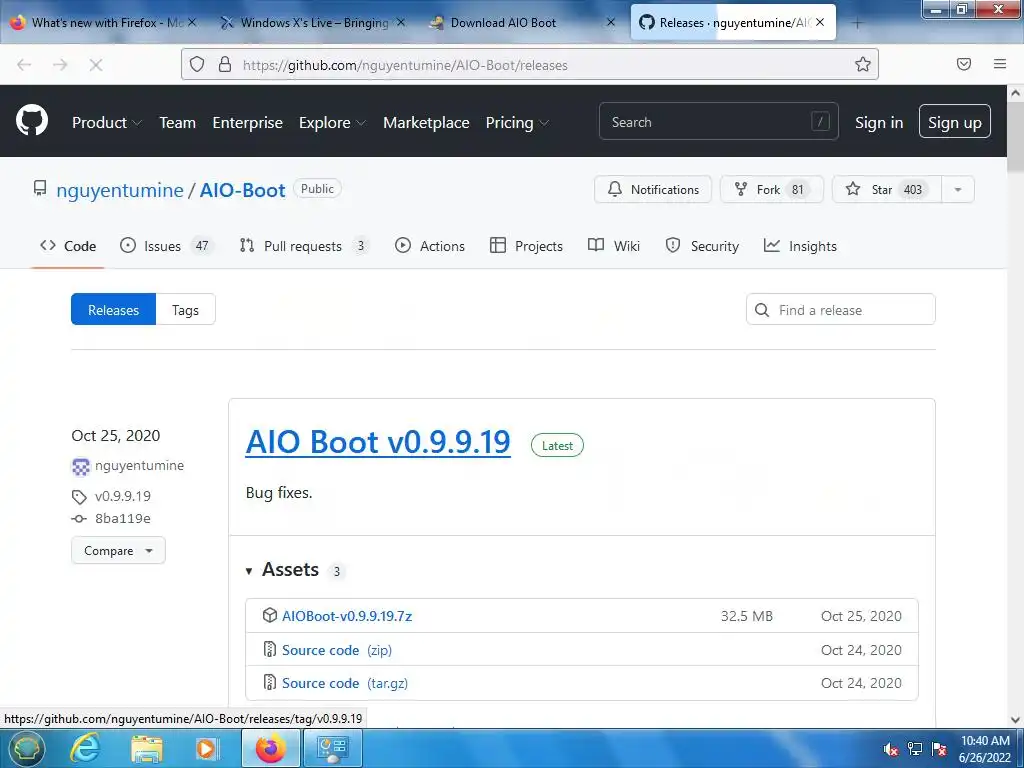Click the taskbar clock showing 10:40 AM
This screenshot has width=1024, height=768.
coord(985,749)
